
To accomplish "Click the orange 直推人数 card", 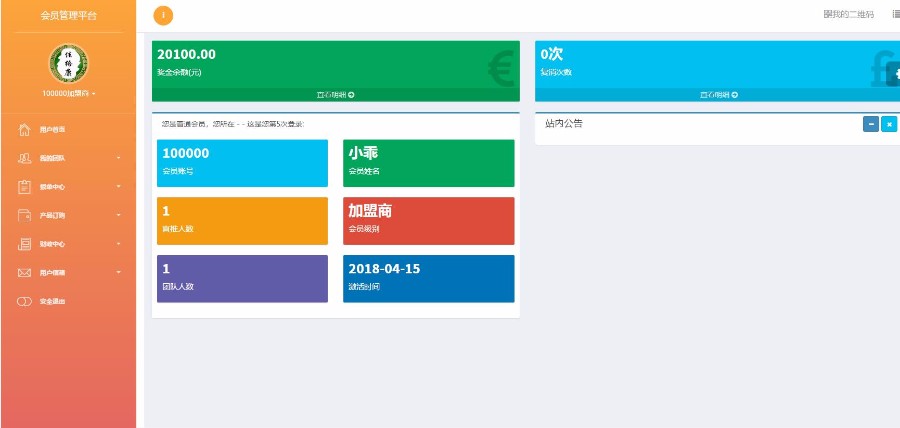I will point(242,221).
